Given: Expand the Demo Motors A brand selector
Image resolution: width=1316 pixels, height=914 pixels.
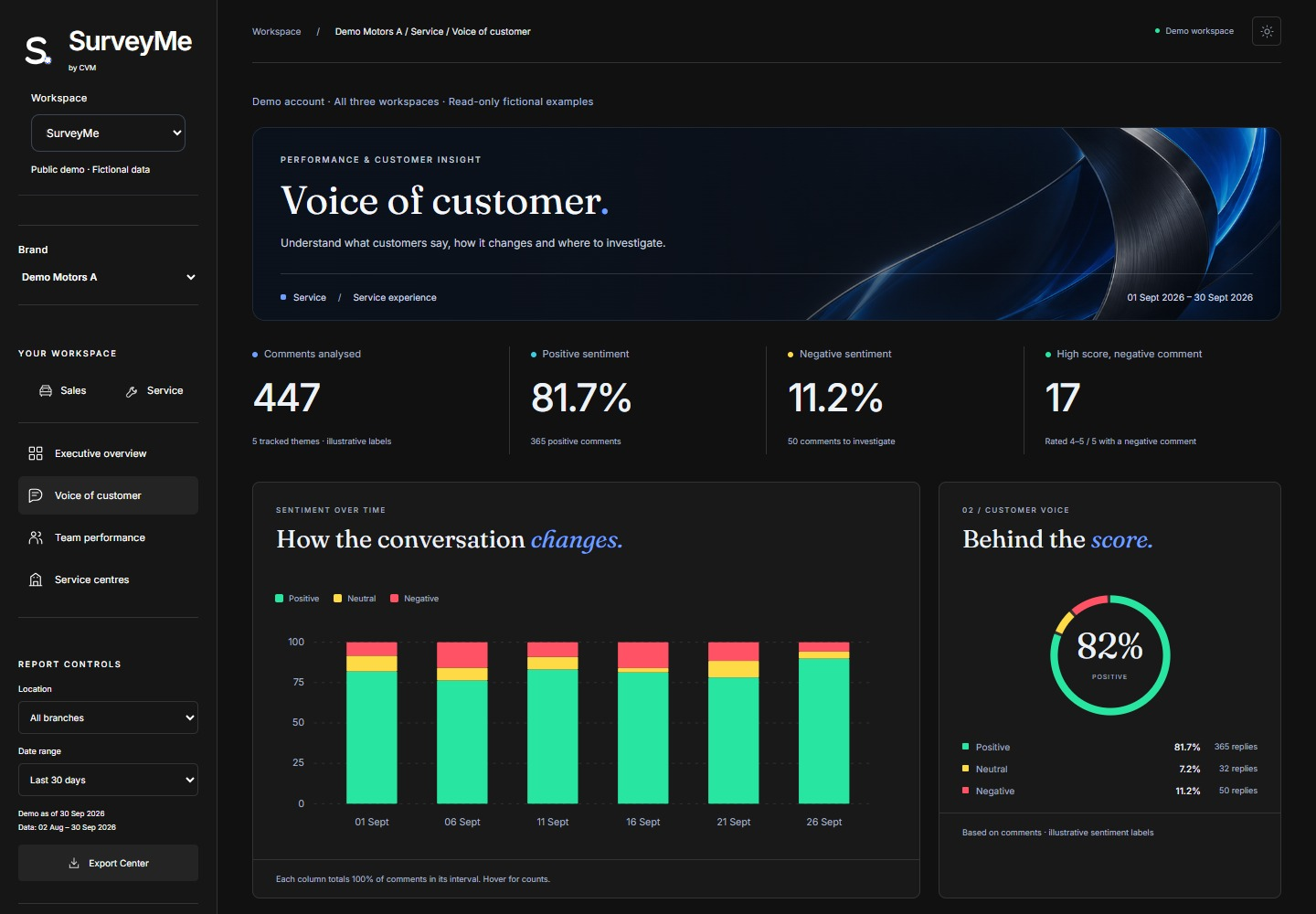Looking at the screenshot, I should (x=108, y=277).
